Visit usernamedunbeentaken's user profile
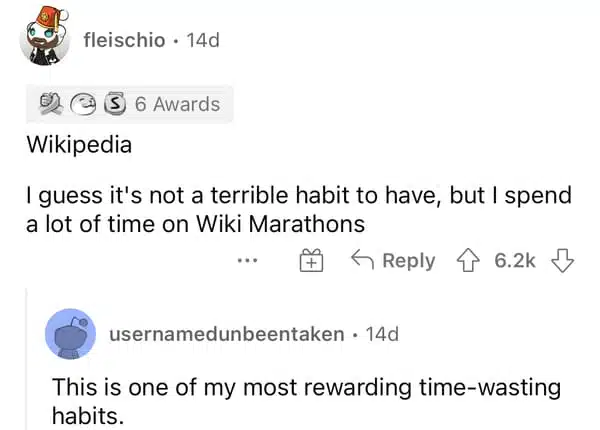 227,334
